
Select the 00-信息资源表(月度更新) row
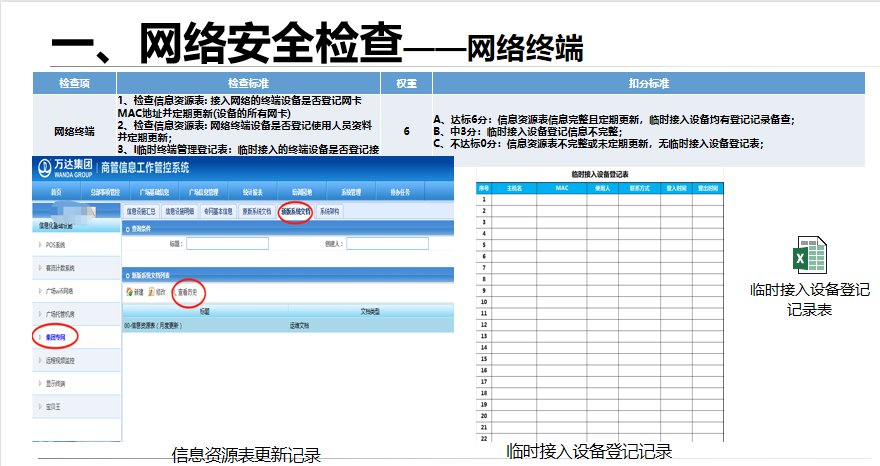click(x=288, y=325)
